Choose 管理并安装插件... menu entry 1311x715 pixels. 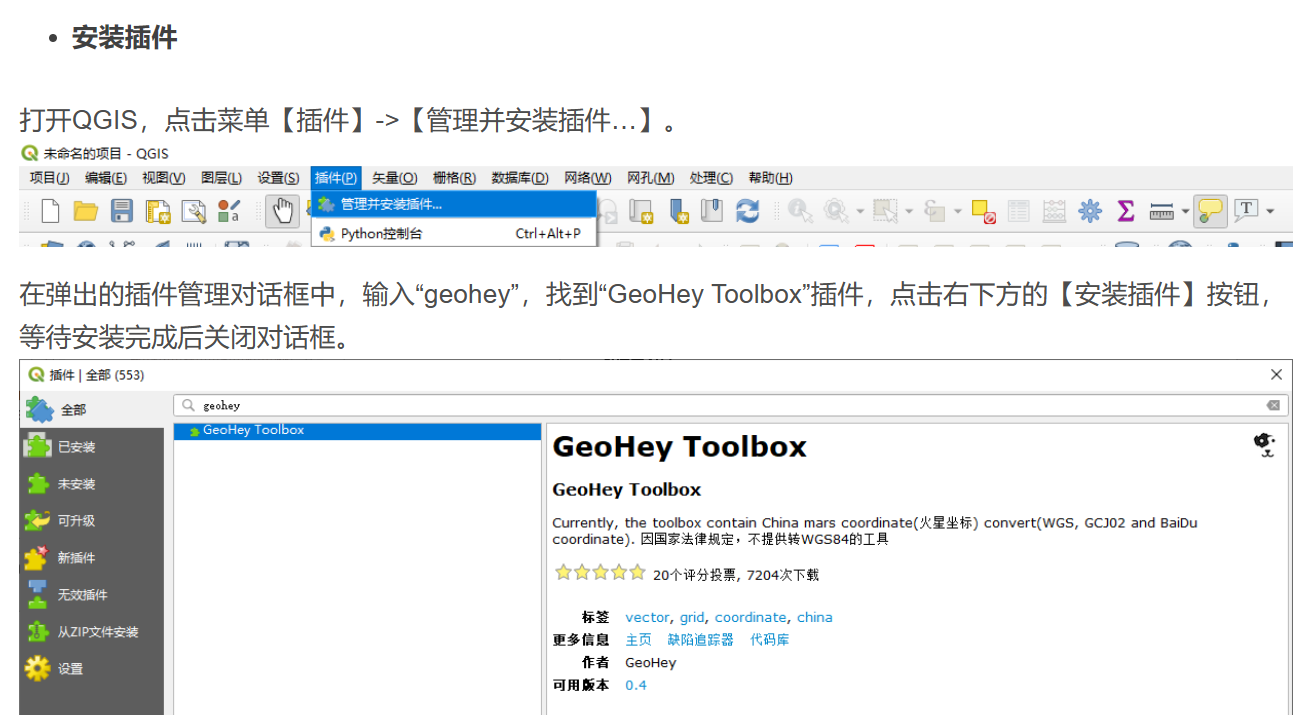pos(454,204)
